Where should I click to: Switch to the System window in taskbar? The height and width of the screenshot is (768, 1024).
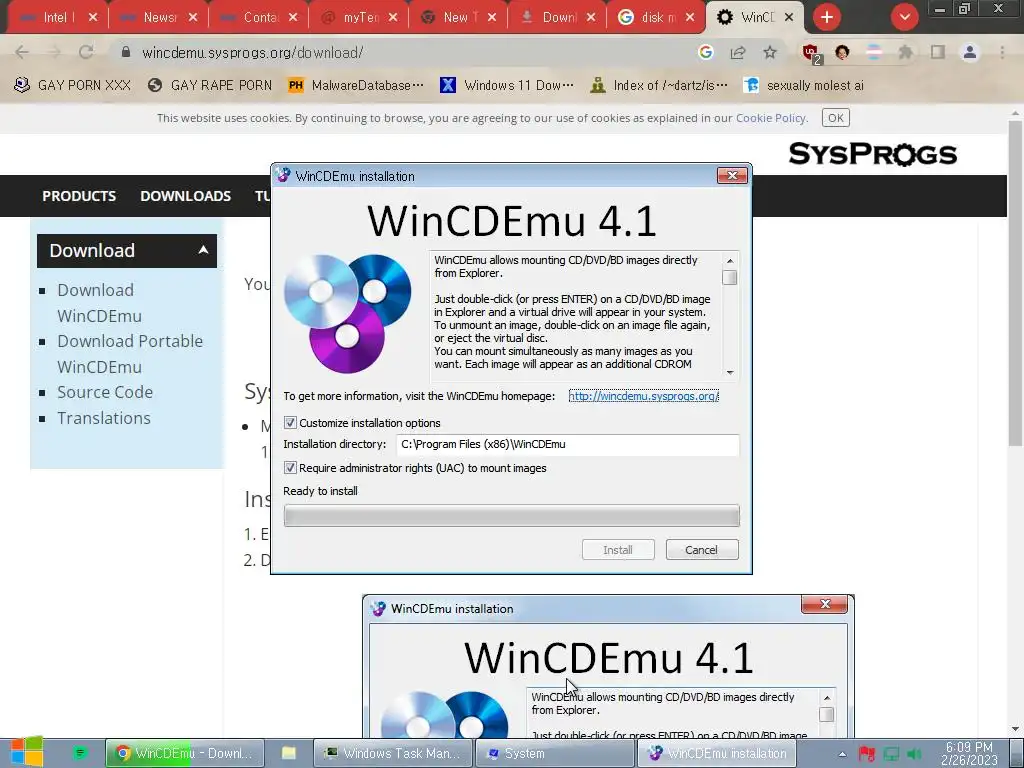tap(556, 753)
